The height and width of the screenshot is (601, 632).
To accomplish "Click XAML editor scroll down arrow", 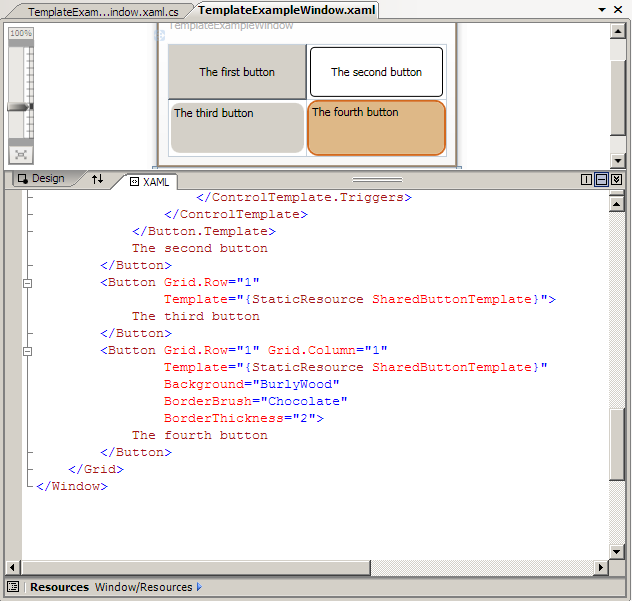I will 617,551.
